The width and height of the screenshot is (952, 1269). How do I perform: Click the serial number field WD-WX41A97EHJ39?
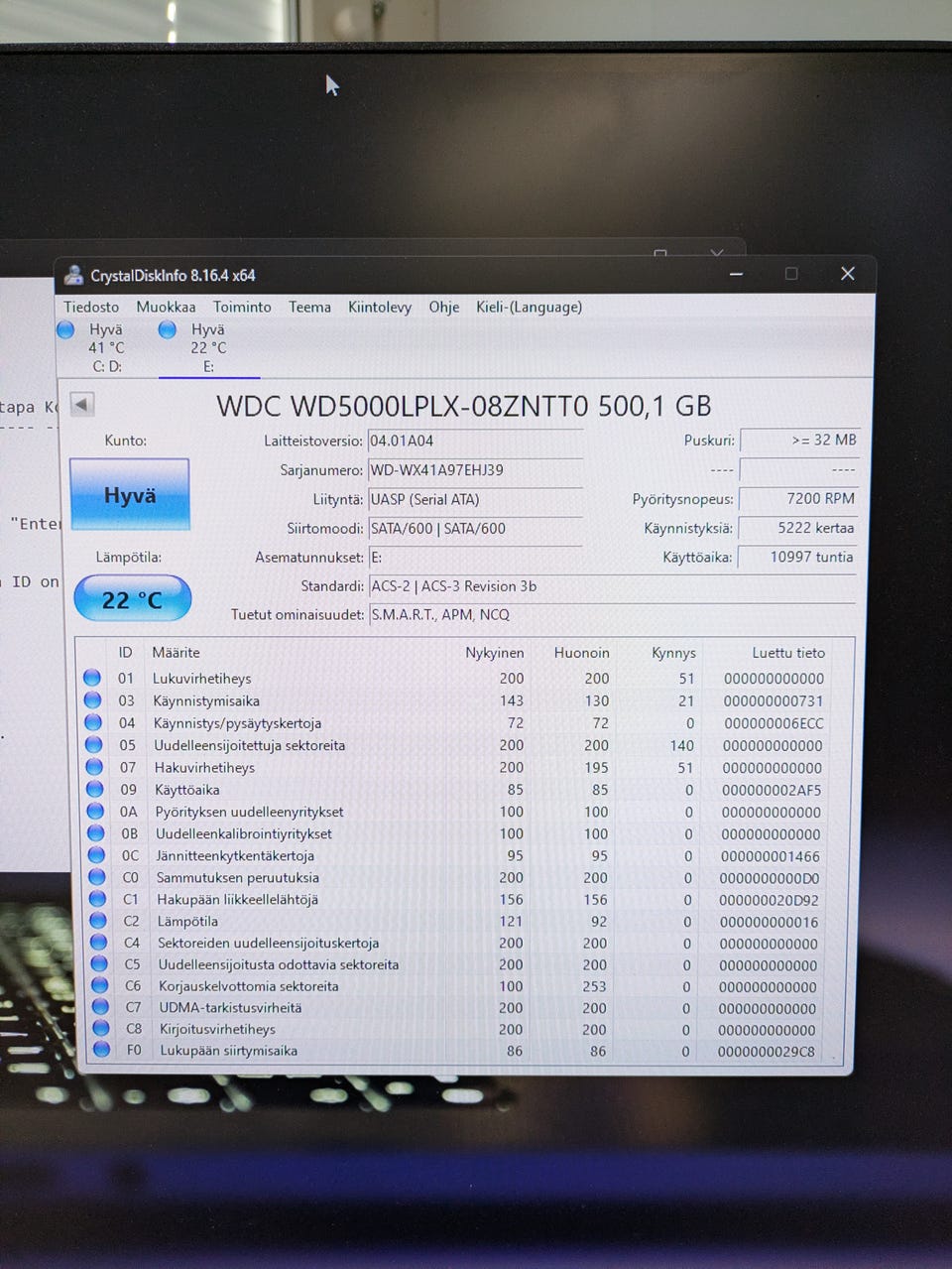475,470
